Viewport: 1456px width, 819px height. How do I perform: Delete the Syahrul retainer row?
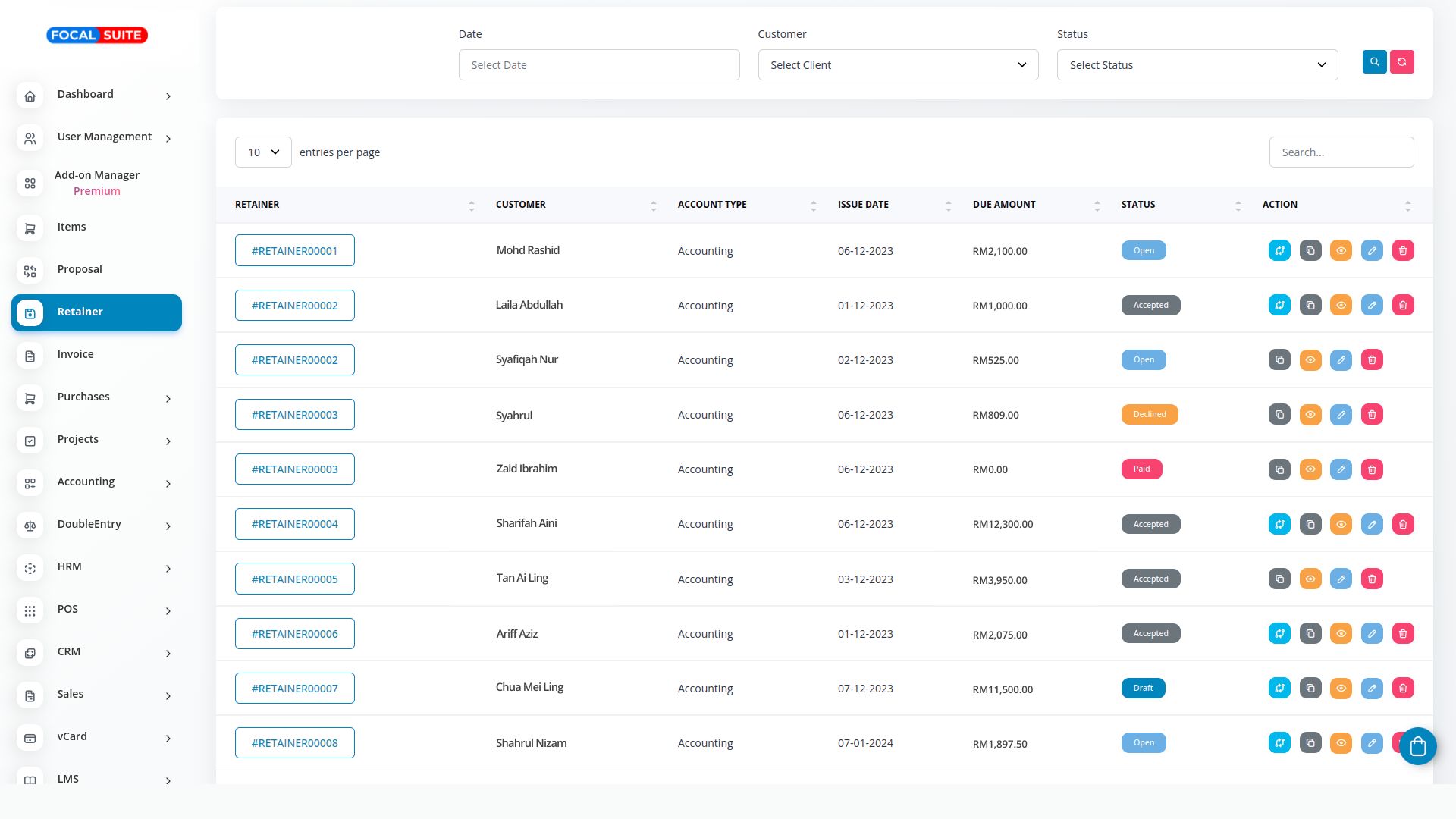click(1372, 415)
